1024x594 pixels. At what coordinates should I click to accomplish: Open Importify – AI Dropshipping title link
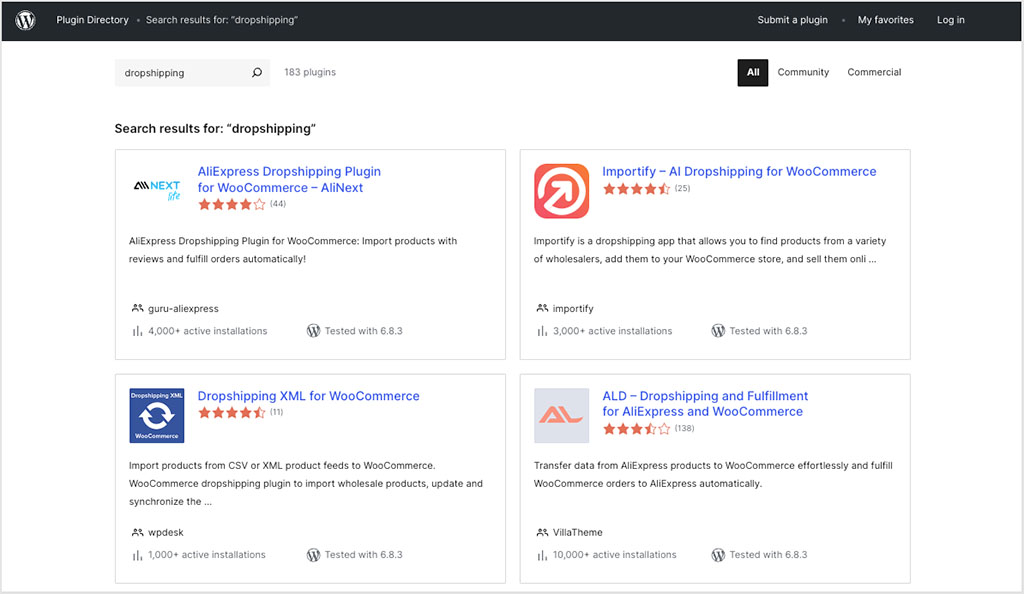739,171
